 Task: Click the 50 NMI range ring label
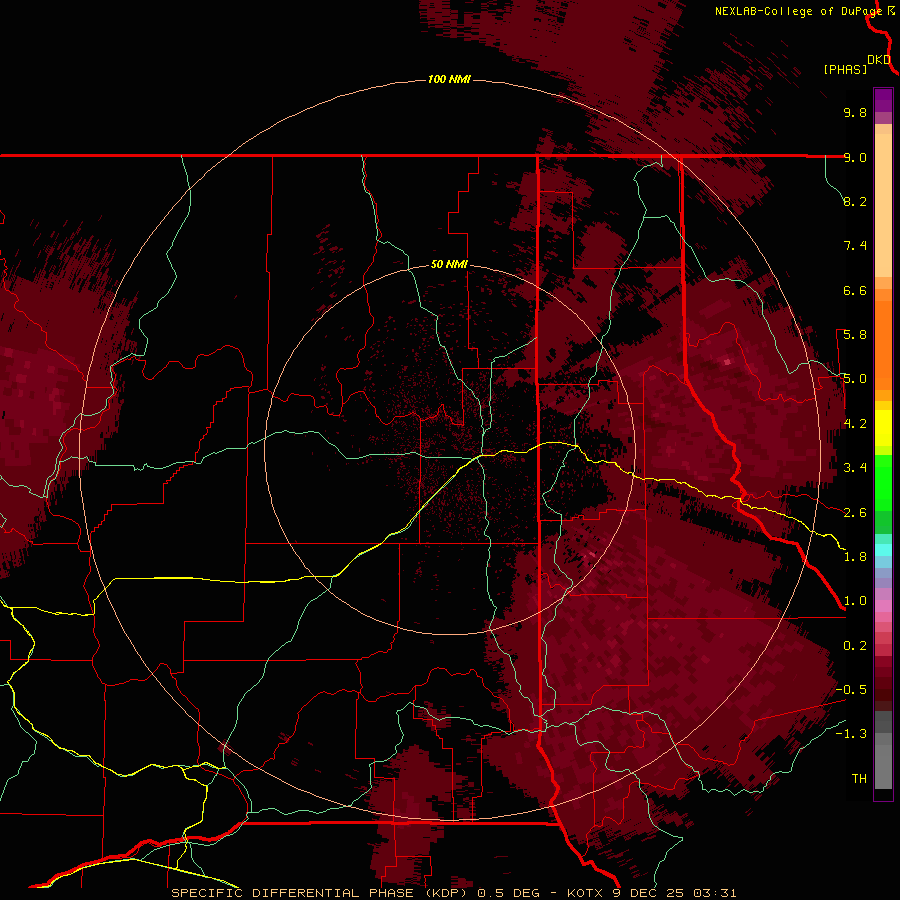[x=449, y=264]
